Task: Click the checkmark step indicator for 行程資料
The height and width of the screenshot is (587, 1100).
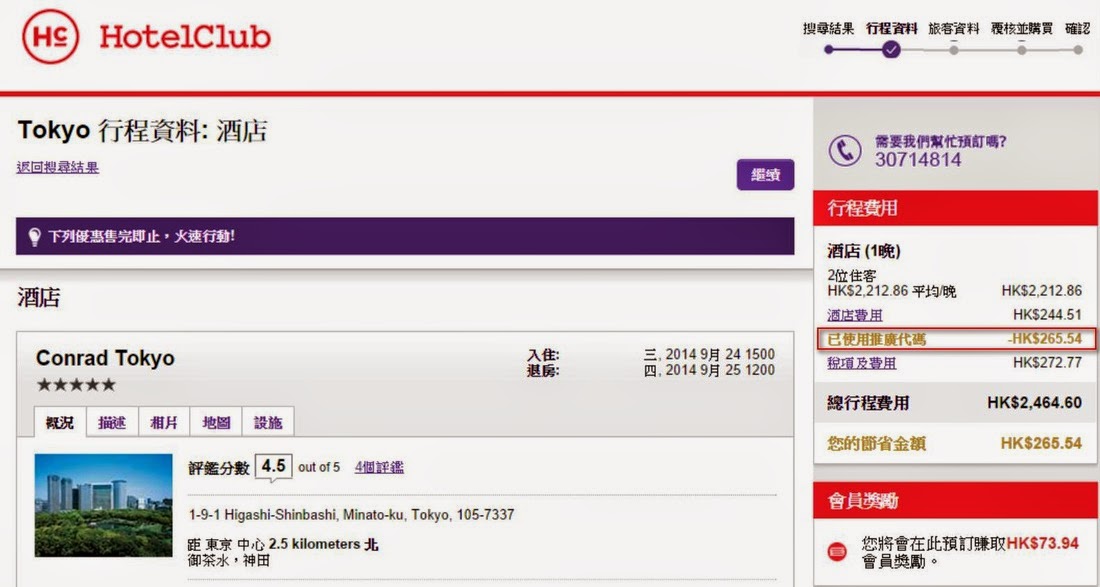Action: tap(892, 49)
